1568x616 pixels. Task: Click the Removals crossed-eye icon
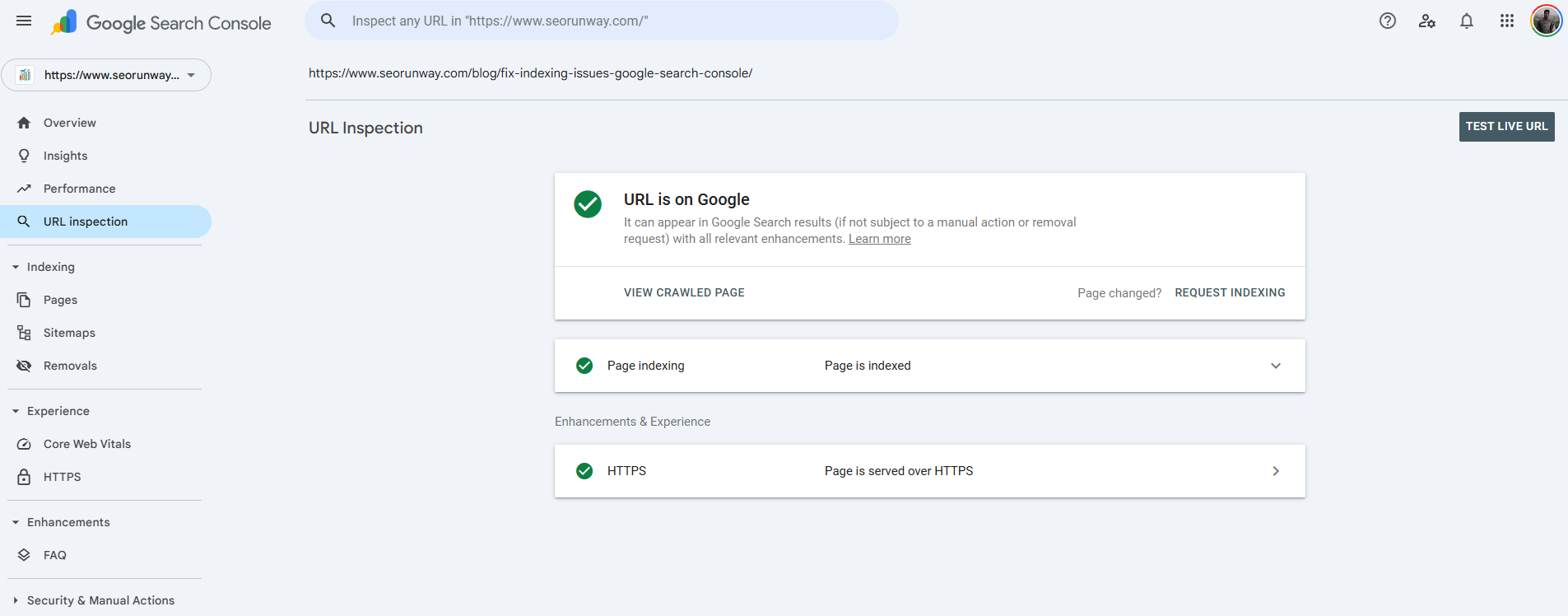point(24,366)
